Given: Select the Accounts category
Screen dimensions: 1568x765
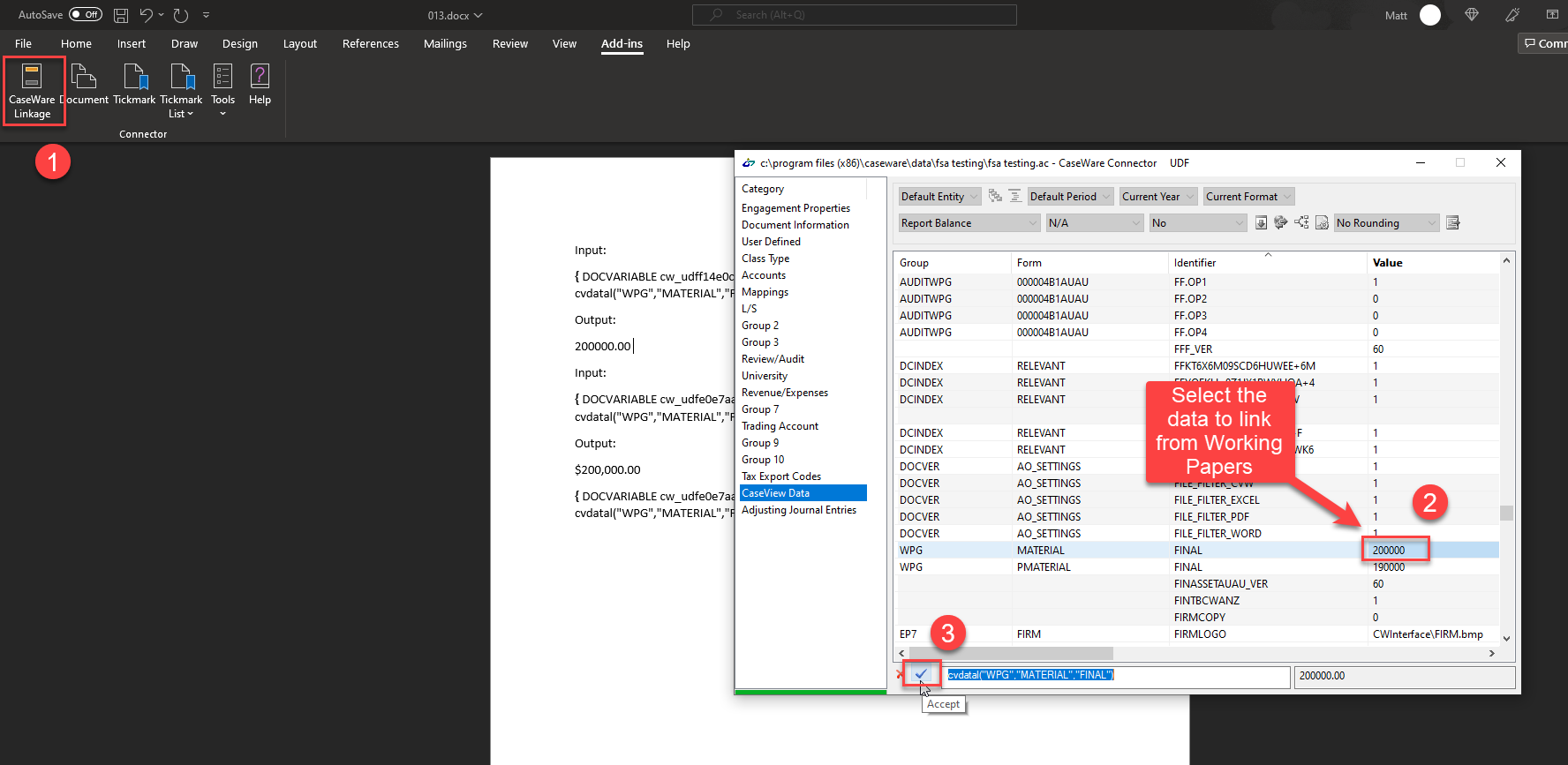Looking at the screenshot, I should click(x=764, y=275).
